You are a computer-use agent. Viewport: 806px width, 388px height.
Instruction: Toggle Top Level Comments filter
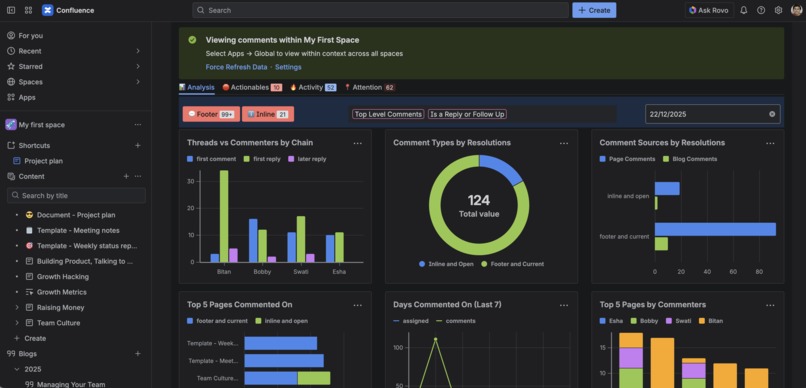(388, 114)
